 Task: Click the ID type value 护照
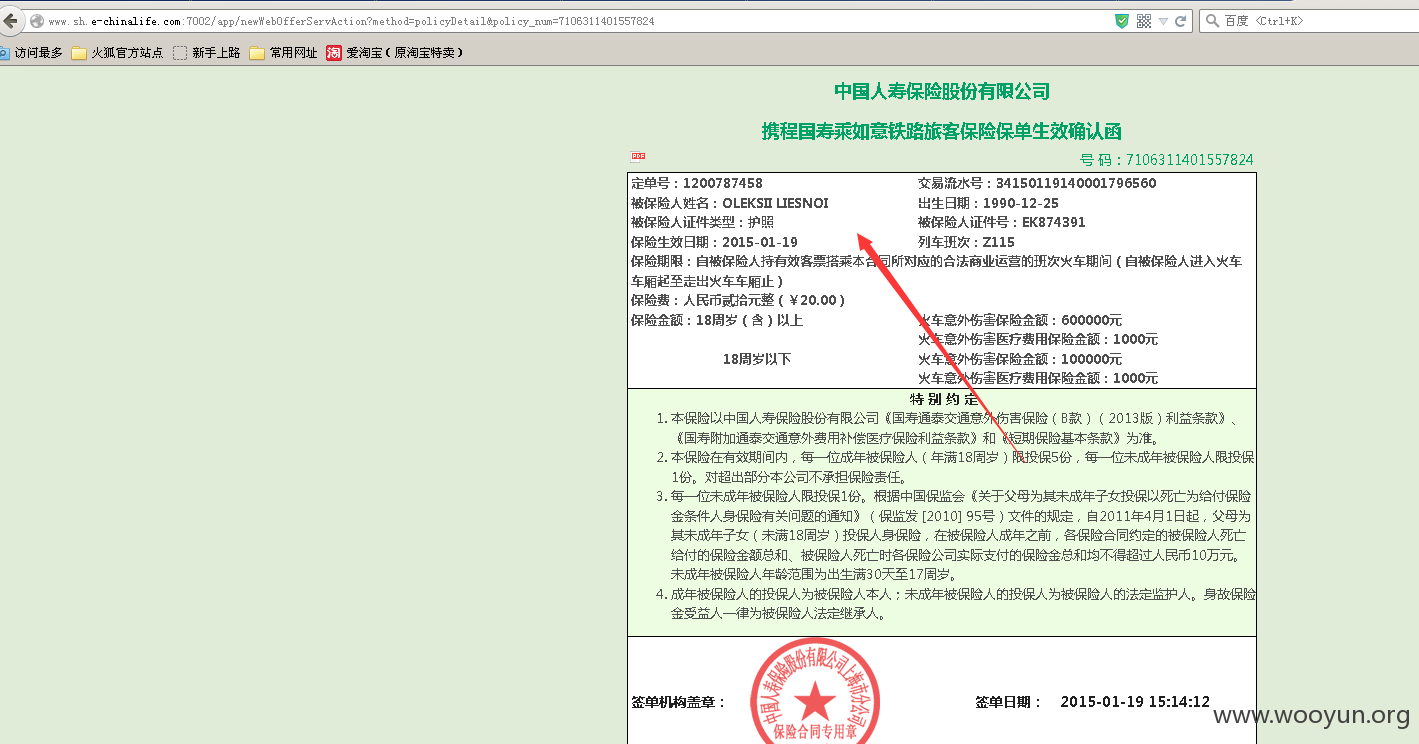point(761,223)
